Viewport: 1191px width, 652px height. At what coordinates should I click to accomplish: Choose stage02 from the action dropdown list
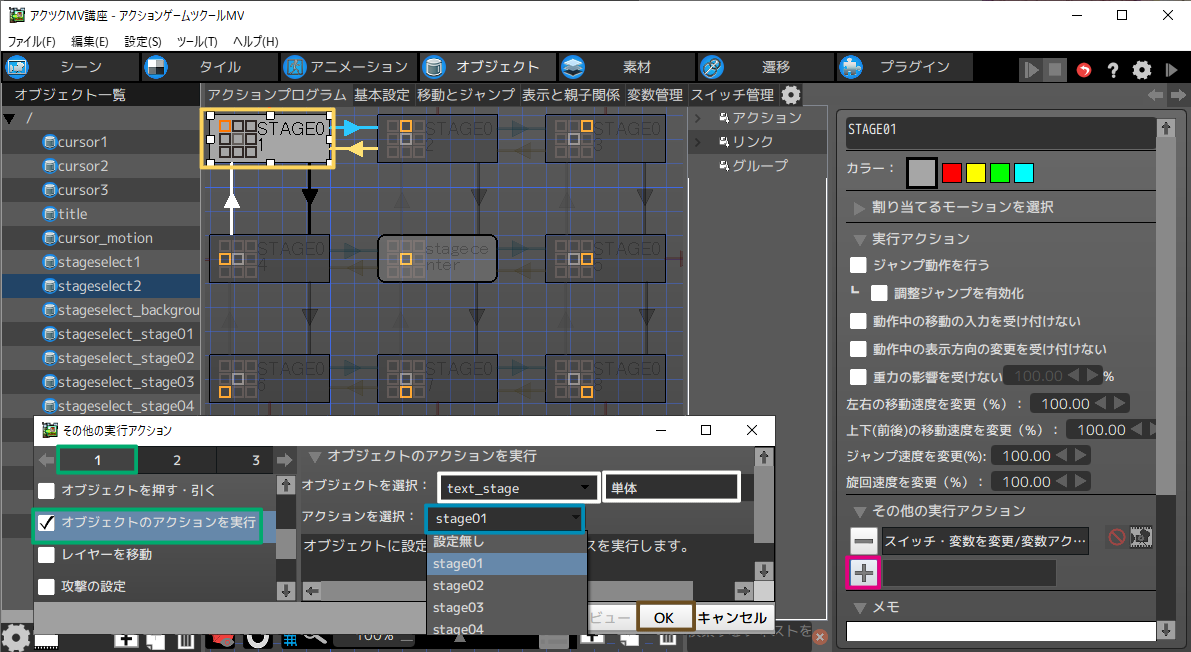[x=458, y=586]
